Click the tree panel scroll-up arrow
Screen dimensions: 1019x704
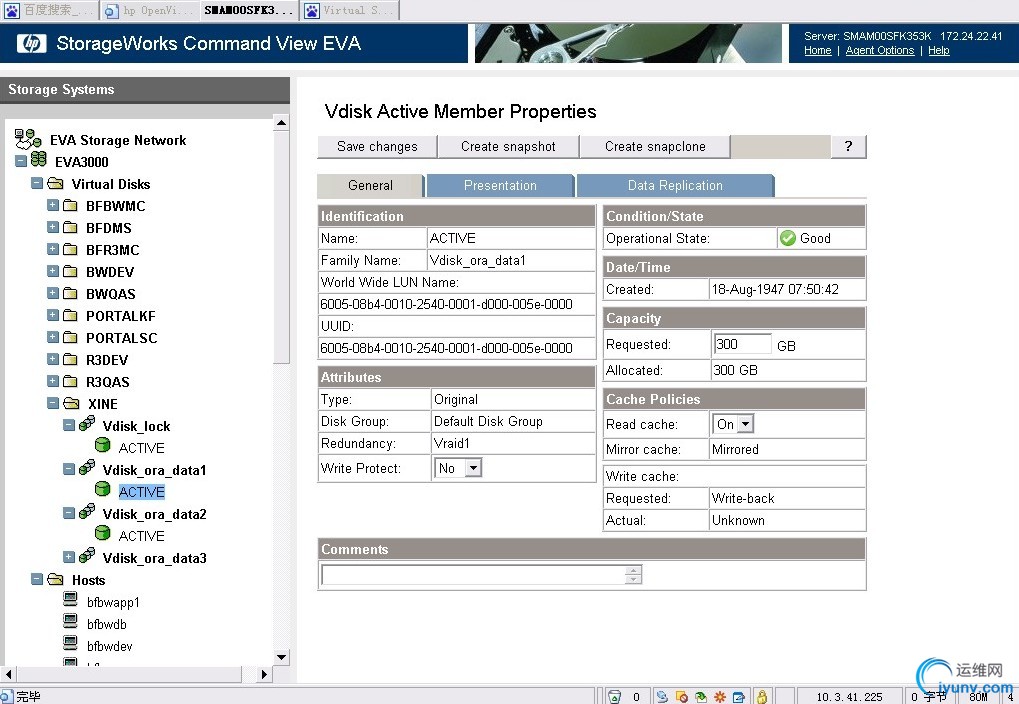[x=281, y=123]
